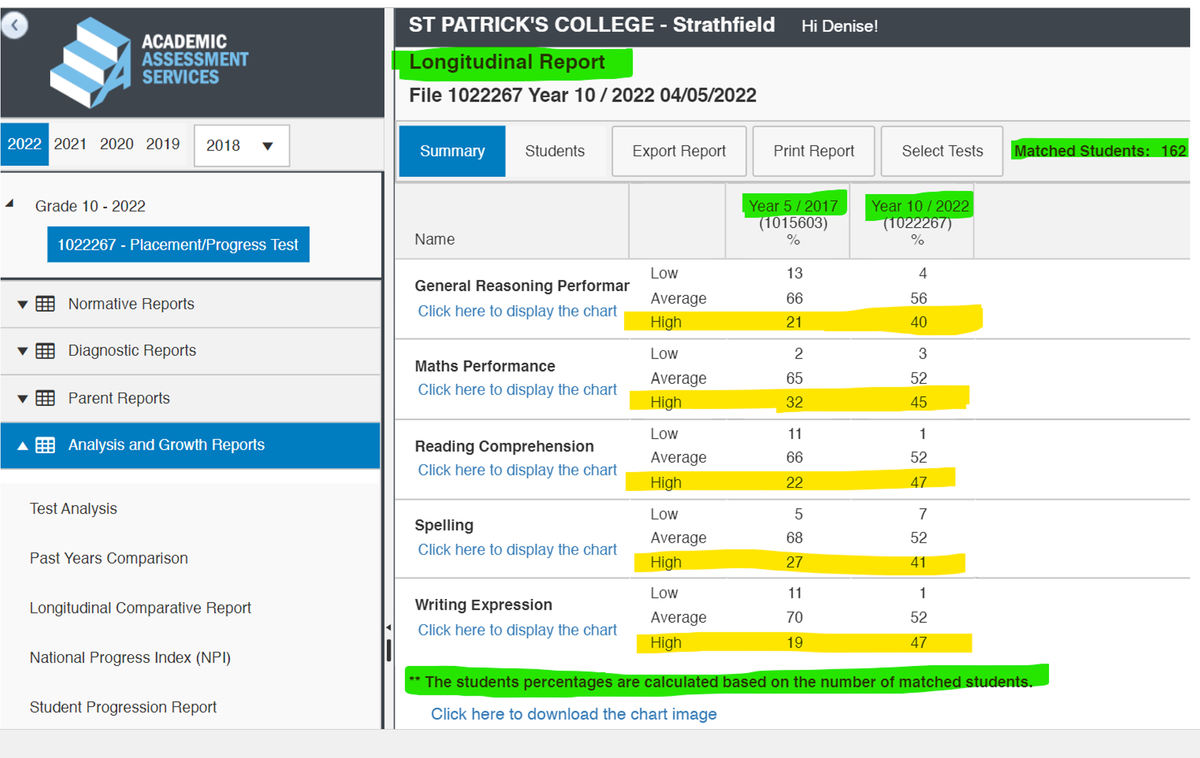Viewport: 1200px width, 758px height.
Task: Open the 2018 year dropdown
Action: (241, 145)
